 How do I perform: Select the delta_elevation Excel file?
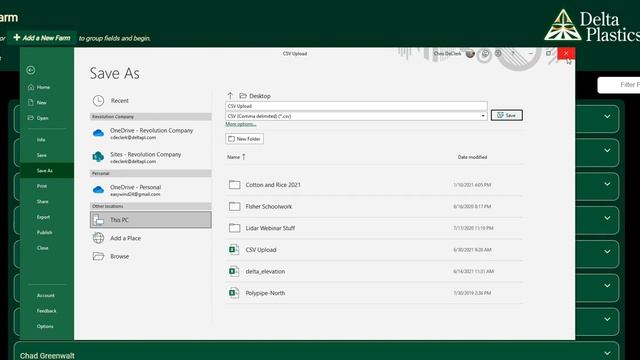tap(374, 271)
